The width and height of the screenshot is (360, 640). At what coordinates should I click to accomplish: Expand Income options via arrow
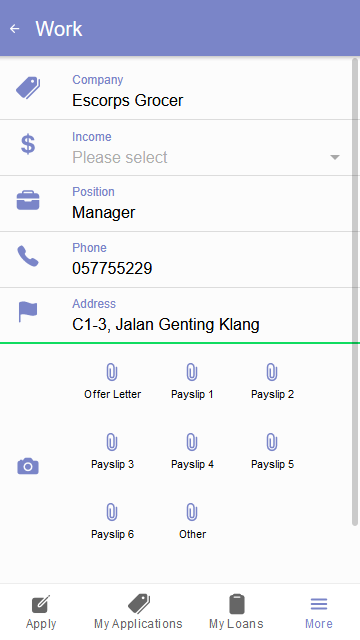click(x=335, y=157)
